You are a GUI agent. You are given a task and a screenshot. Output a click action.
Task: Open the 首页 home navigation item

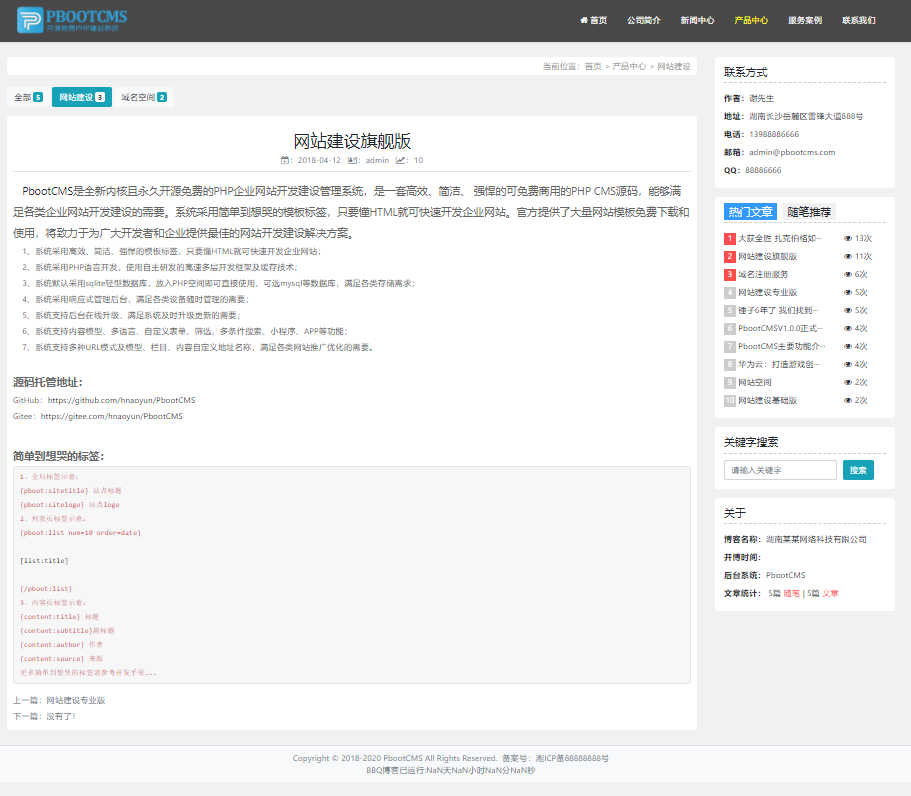pos(593,20)
